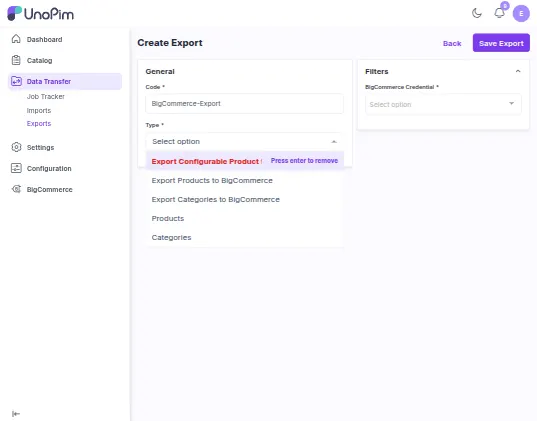The image size is (537, 421).
Task: Click the UnoPim logo
Action: [40, 14]
